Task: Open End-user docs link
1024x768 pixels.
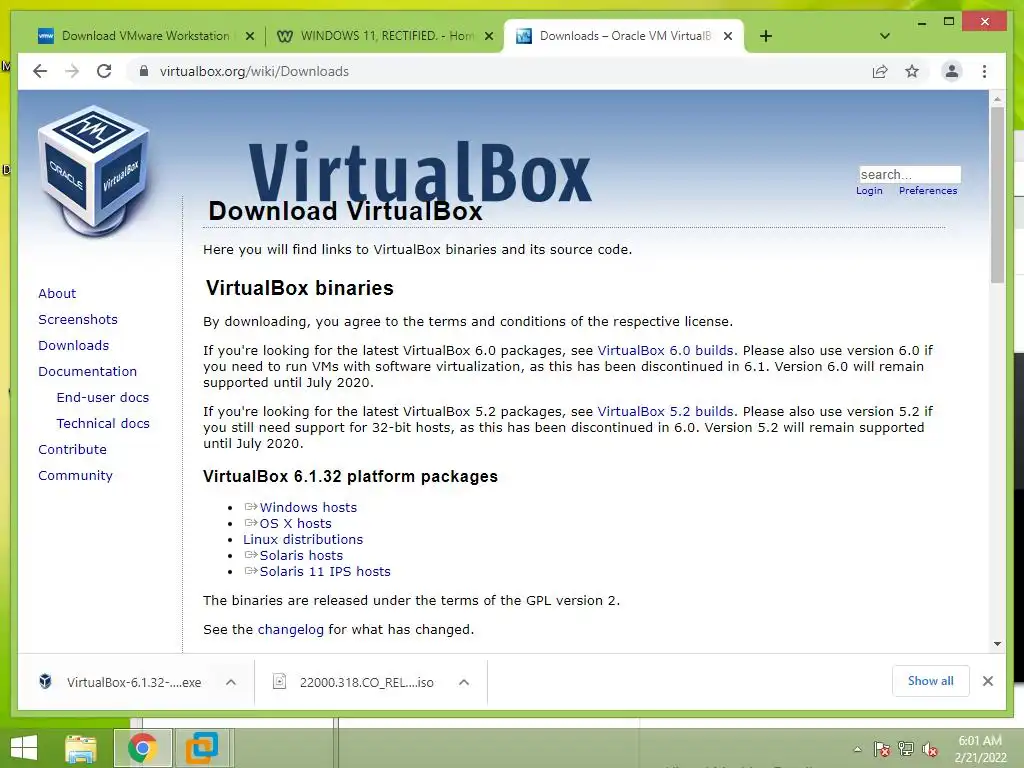Action: click(103, 398)
